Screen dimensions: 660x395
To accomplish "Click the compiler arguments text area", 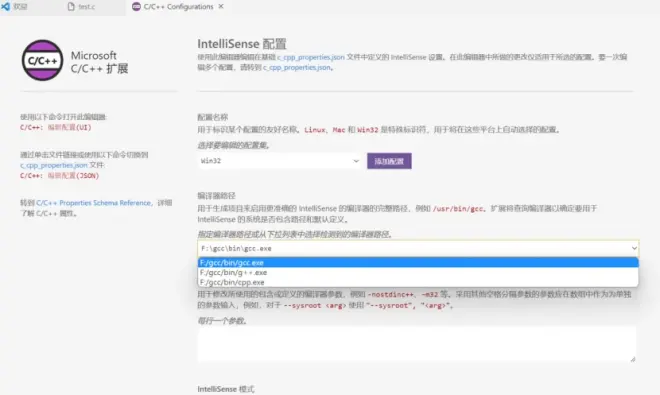I will [x=417, y=344].
